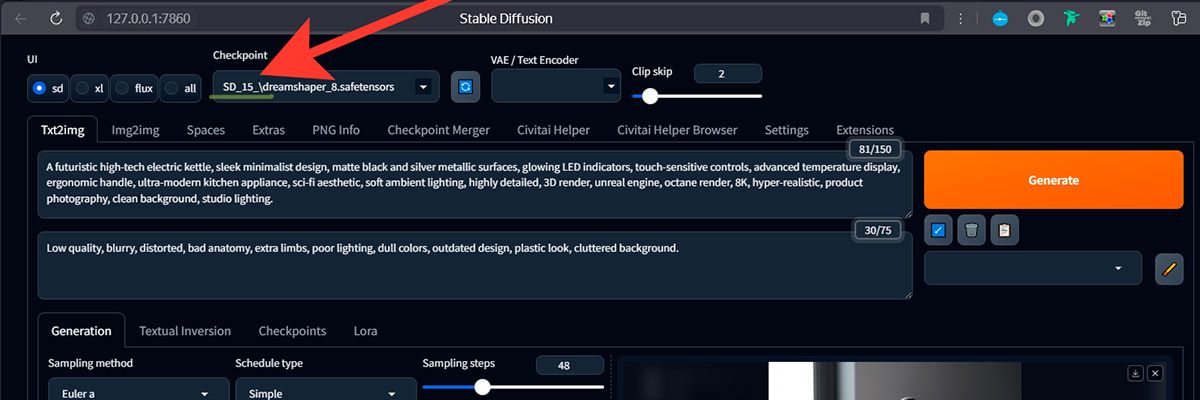
Task: Select the Textual Inversion sub-tab
Action: 185,331
